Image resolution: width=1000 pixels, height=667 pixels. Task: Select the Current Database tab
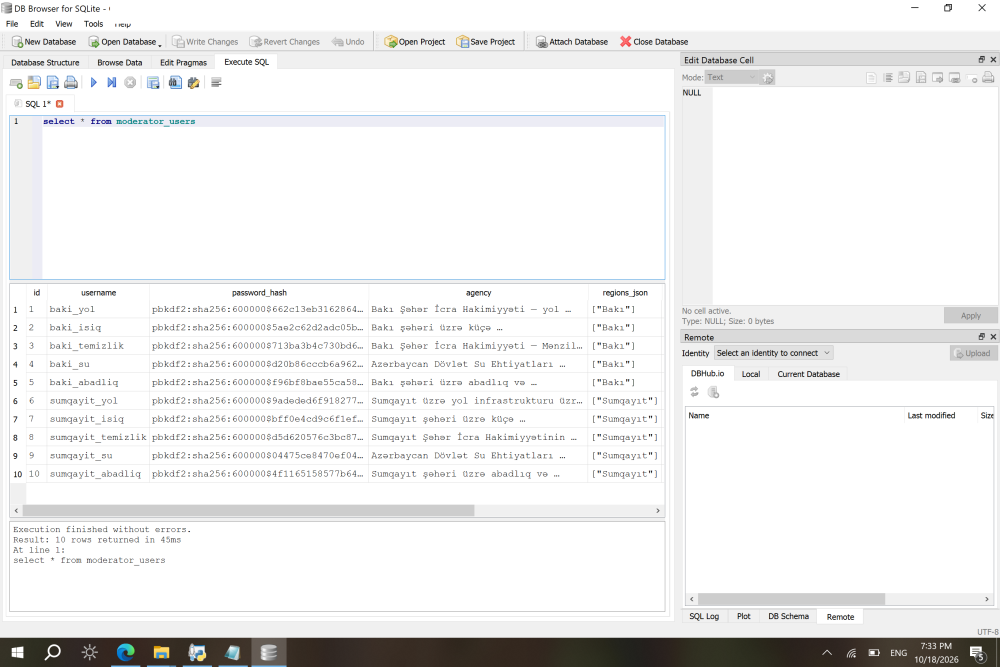point(808,374)
